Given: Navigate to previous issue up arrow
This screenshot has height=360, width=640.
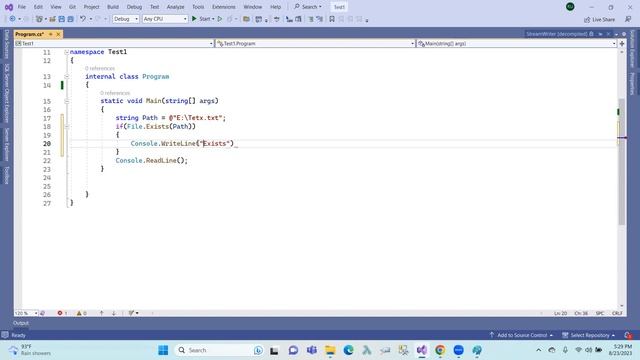Looking at the screenshot, I should [102, 313].
